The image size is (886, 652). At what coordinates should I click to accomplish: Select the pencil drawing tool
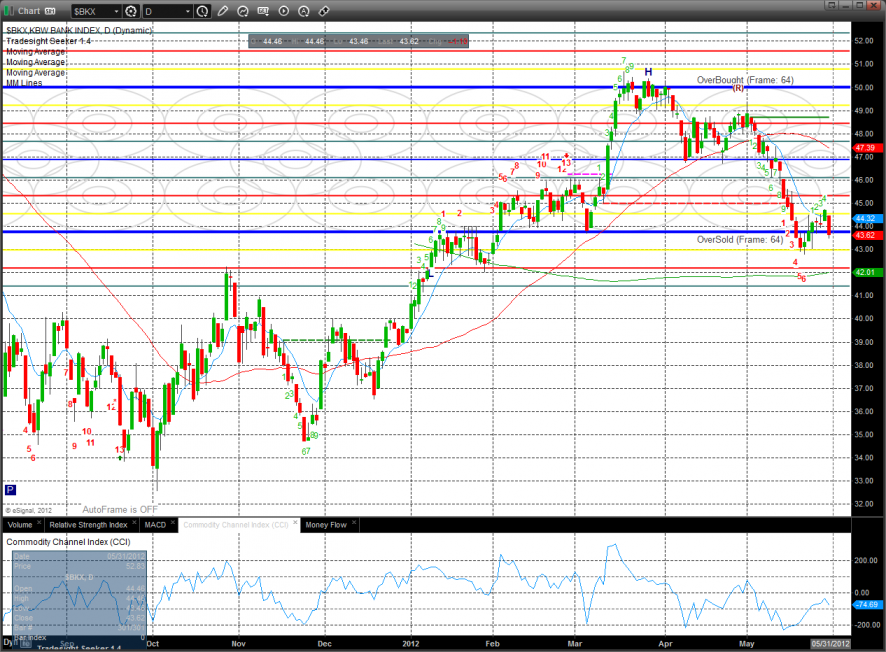pyautogui.click(x=224, y=11)
